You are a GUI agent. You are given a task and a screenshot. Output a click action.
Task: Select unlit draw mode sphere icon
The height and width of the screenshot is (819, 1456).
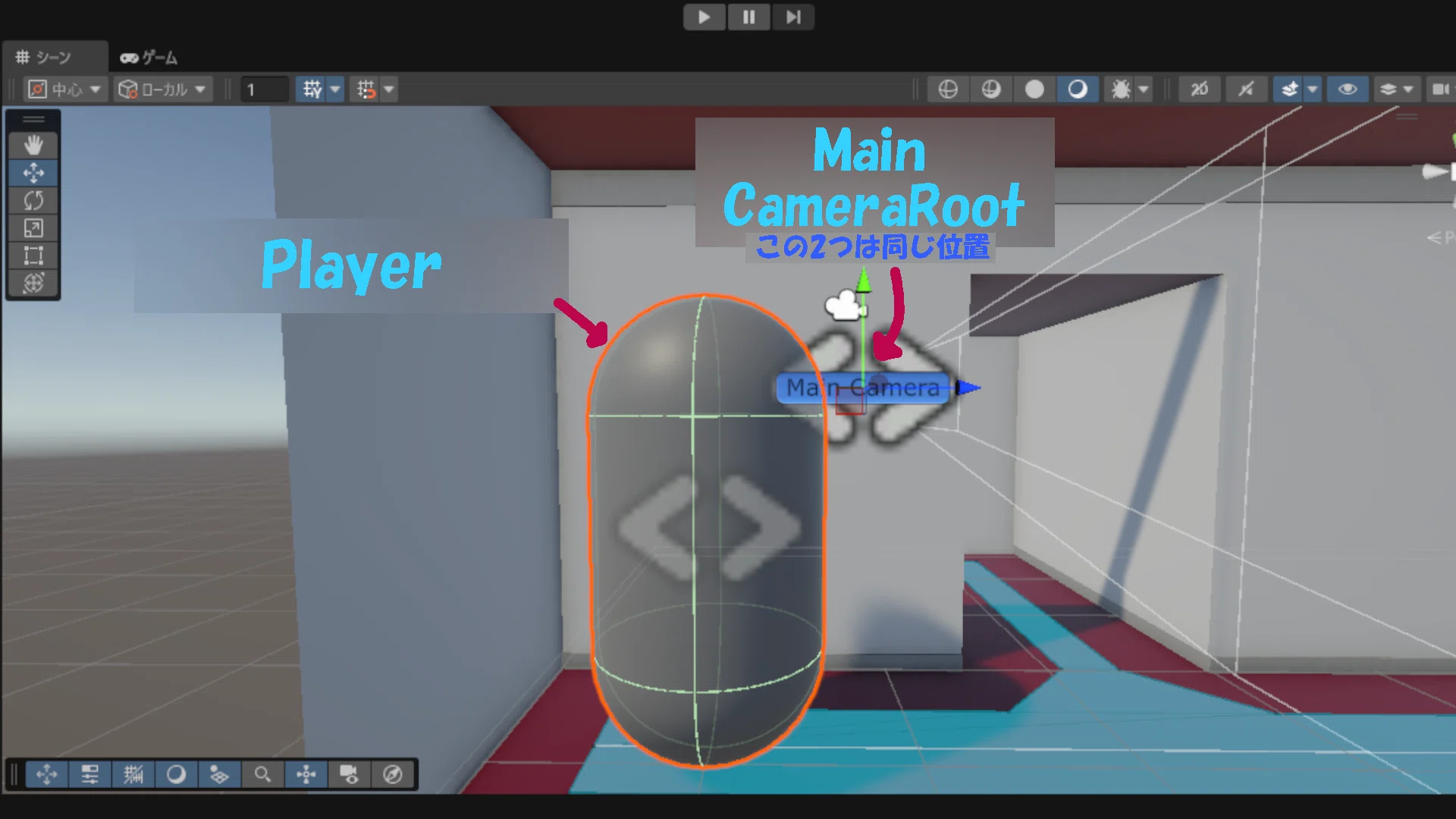tap(1034, 89)
